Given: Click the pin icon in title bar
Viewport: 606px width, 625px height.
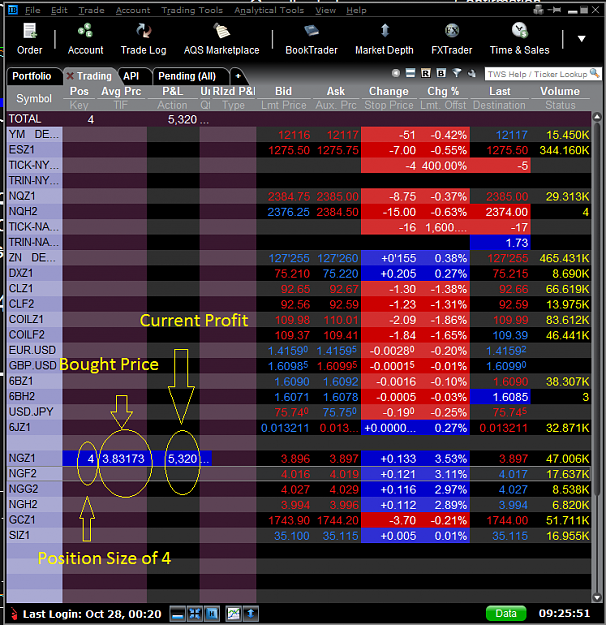Looking at the screenshot, I should point(555,10).
